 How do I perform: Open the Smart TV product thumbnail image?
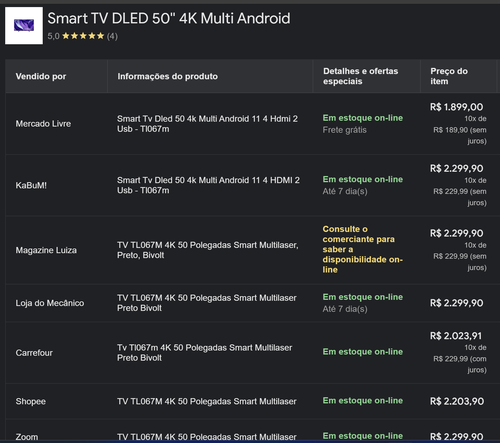tap(24, 26)
